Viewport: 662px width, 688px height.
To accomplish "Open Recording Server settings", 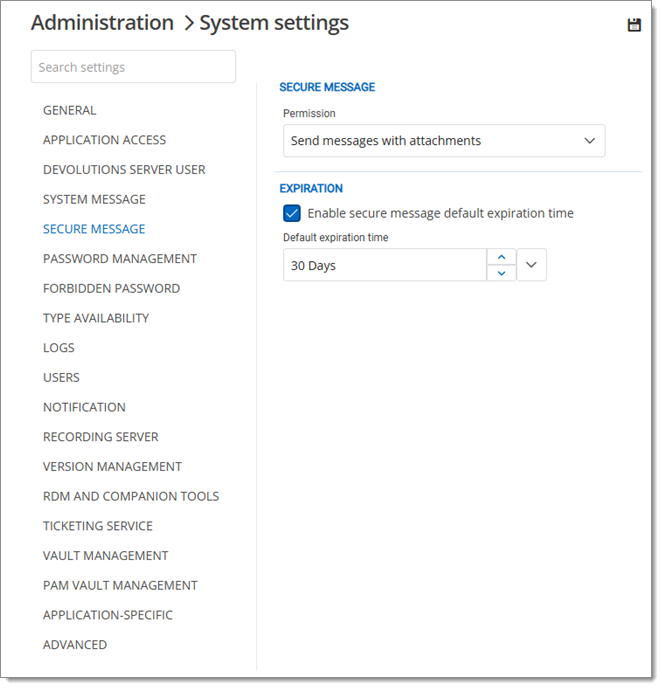I will [101, 437].
